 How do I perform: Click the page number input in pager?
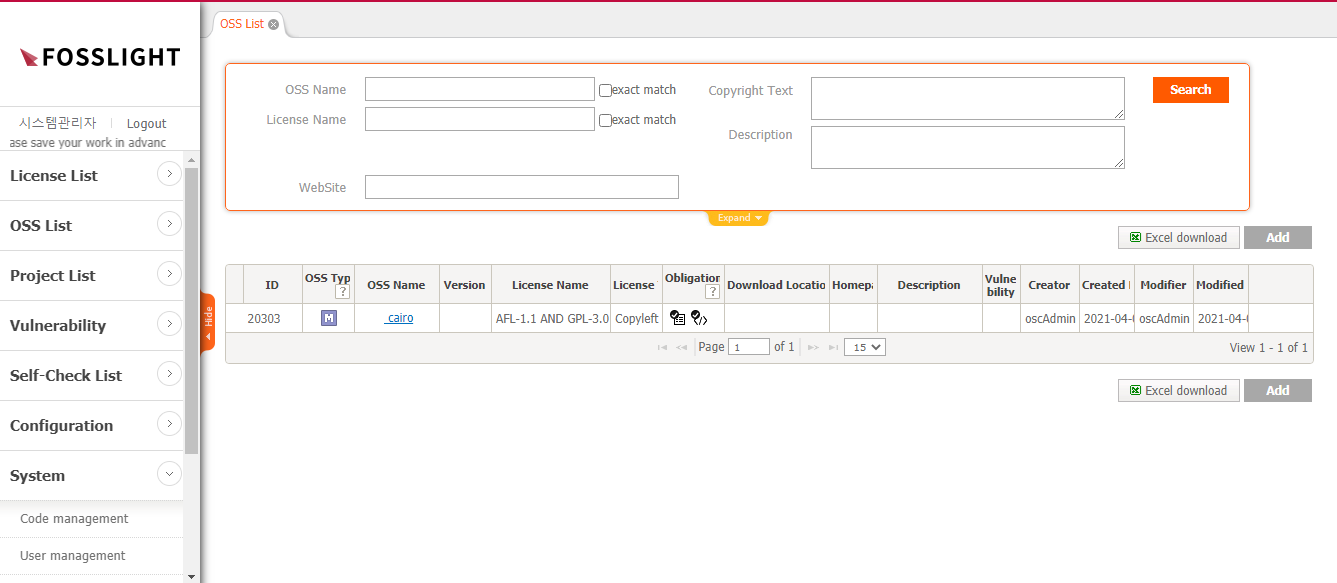point(750,347)
